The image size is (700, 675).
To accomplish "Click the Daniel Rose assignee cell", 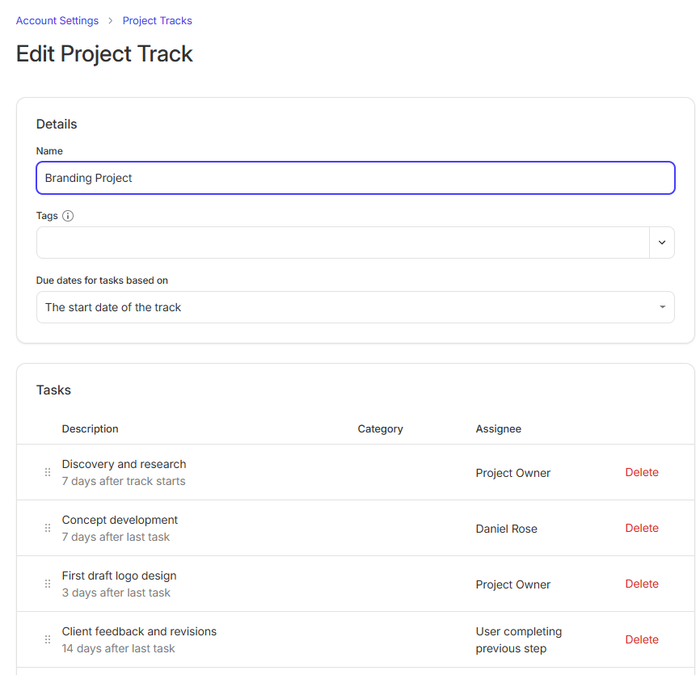I will coord(506,528).
